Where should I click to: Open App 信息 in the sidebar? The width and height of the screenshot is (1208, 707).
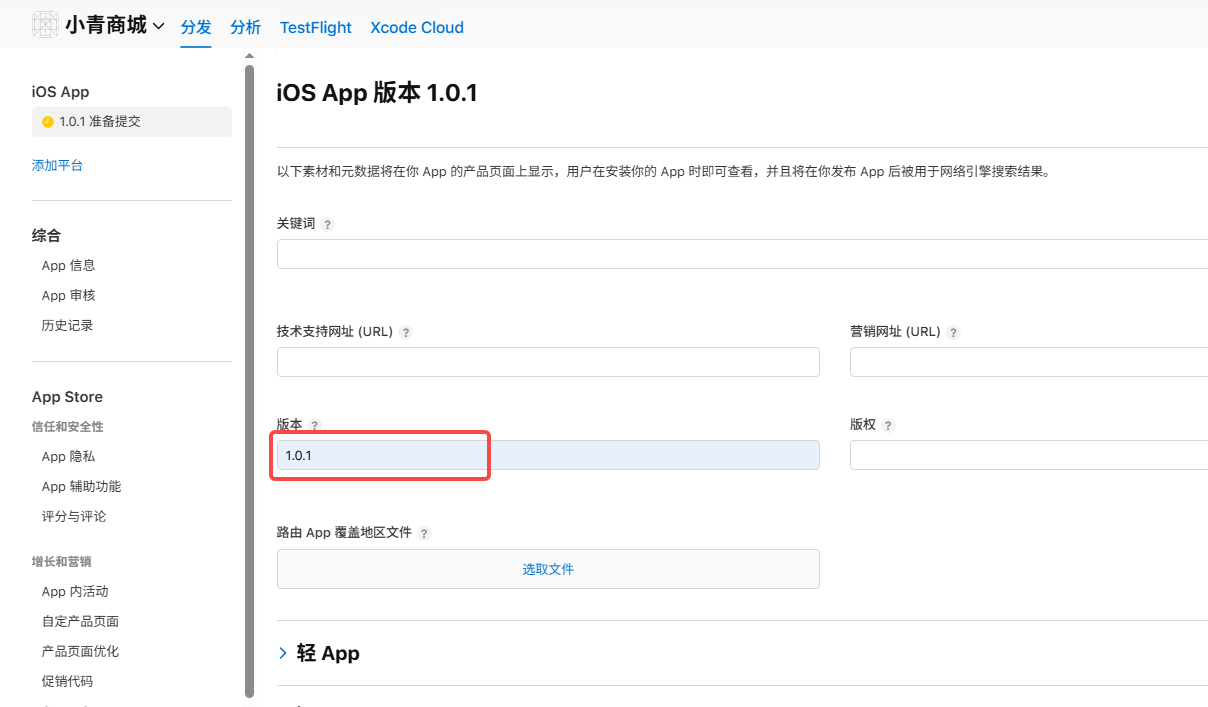click(x=68, y=265)
